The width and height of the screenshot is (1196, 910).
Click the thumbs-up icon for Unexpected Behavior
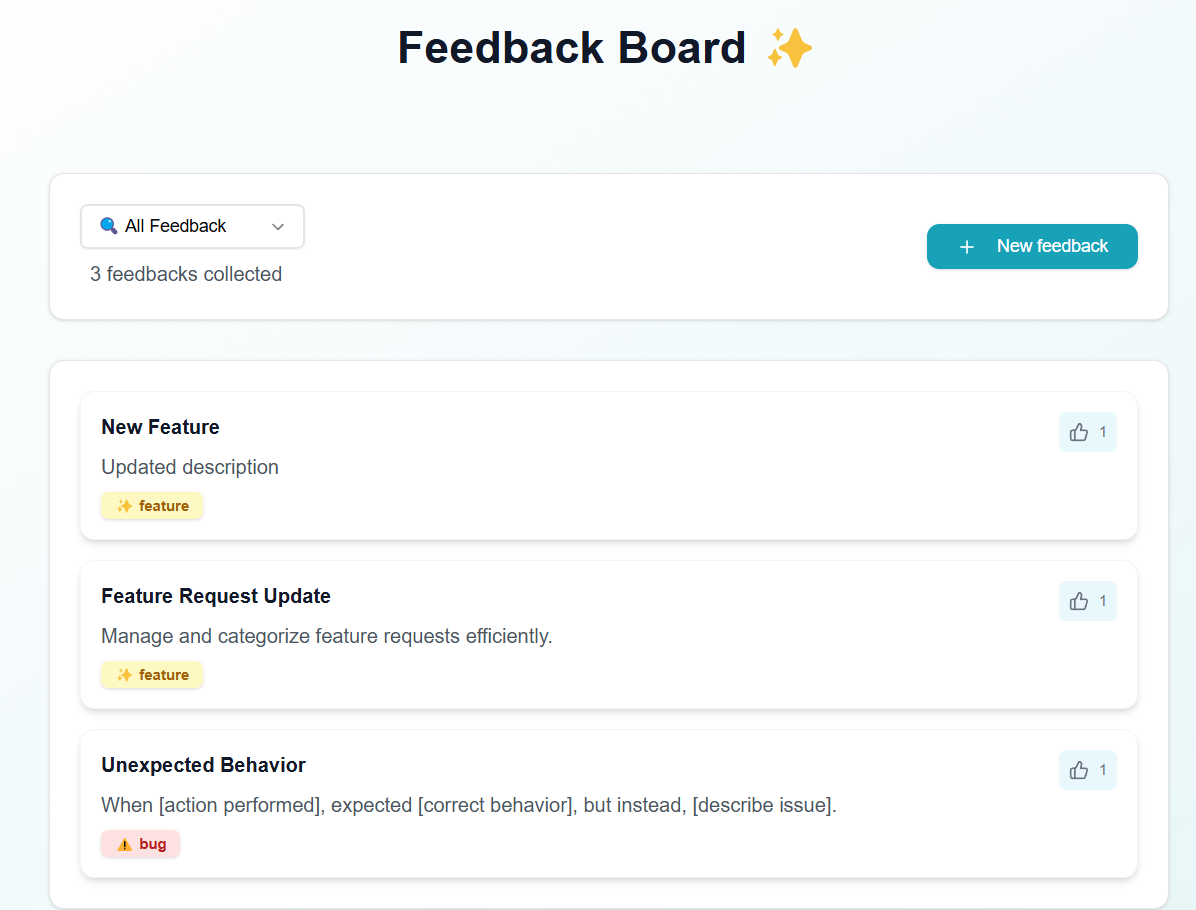click(x=1077, y=769)
